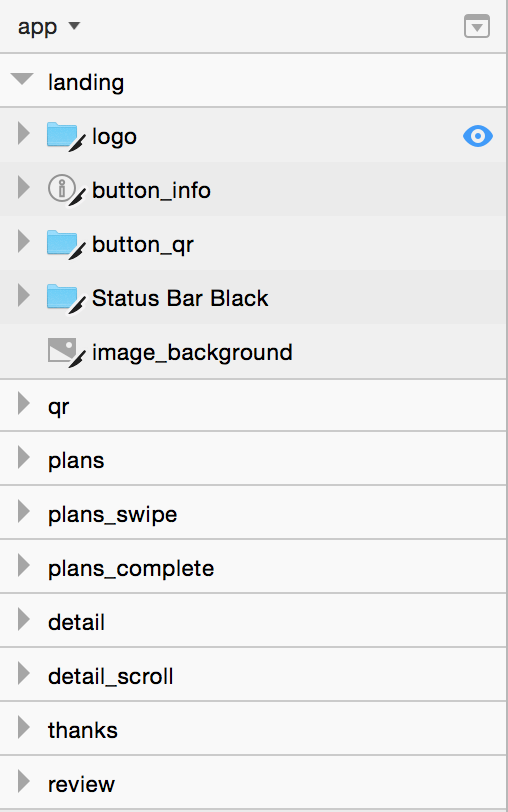Collapse the landing artboard

coord(22,79)
